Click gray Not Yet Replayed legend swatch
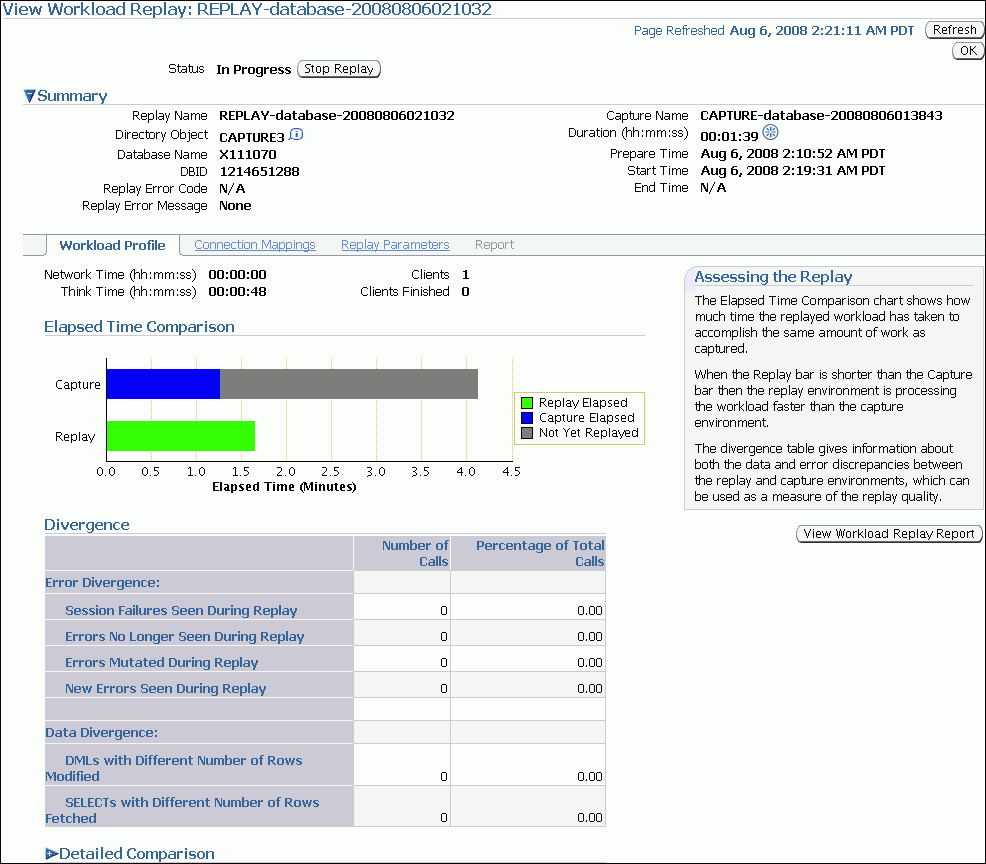The image size is (986, 864). tap(527, 433)
